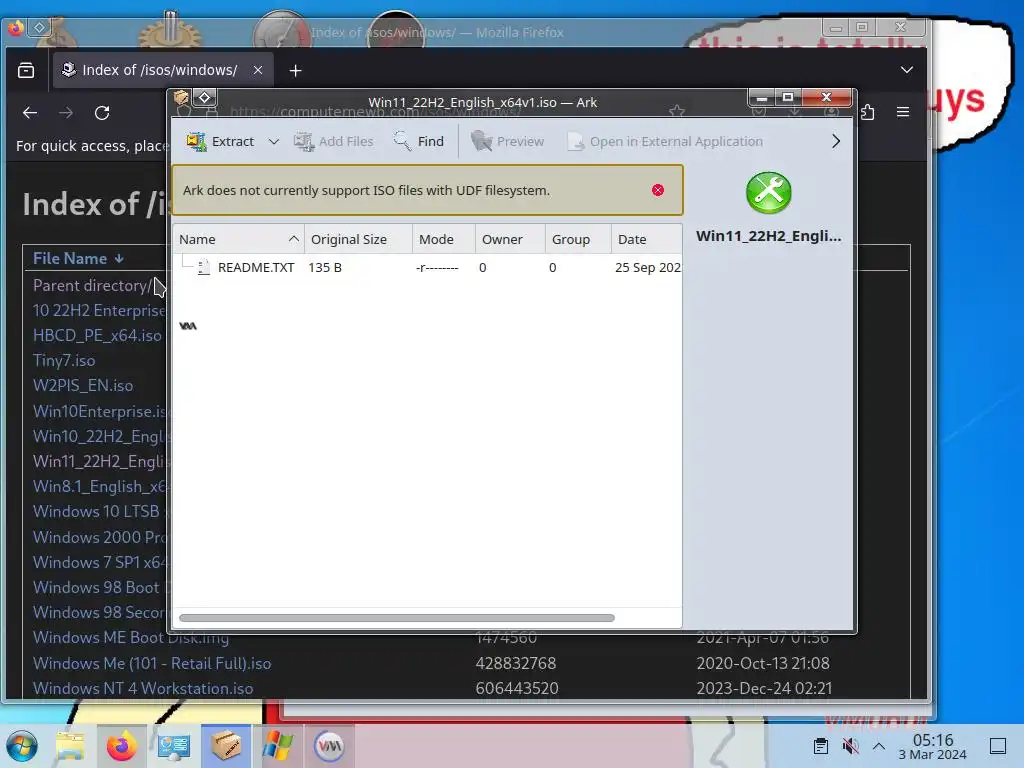Screen dimensions: 1024x768
Task: Dismiss the UDF filesystem warning message
Action: pyautogui.click(x=658, y=190)
